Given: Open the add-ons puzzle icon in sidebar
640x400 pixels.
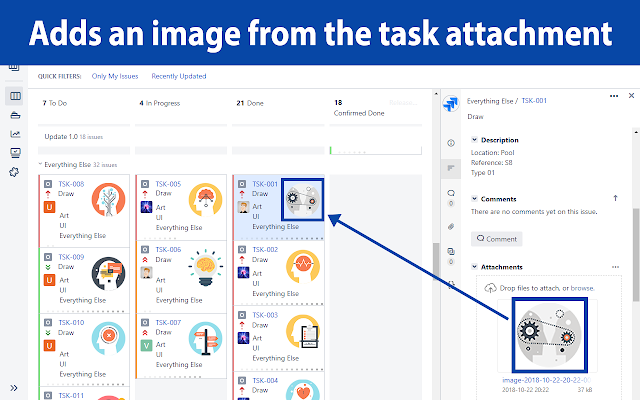Looking at the screenshot, I should tap(14, 172).
